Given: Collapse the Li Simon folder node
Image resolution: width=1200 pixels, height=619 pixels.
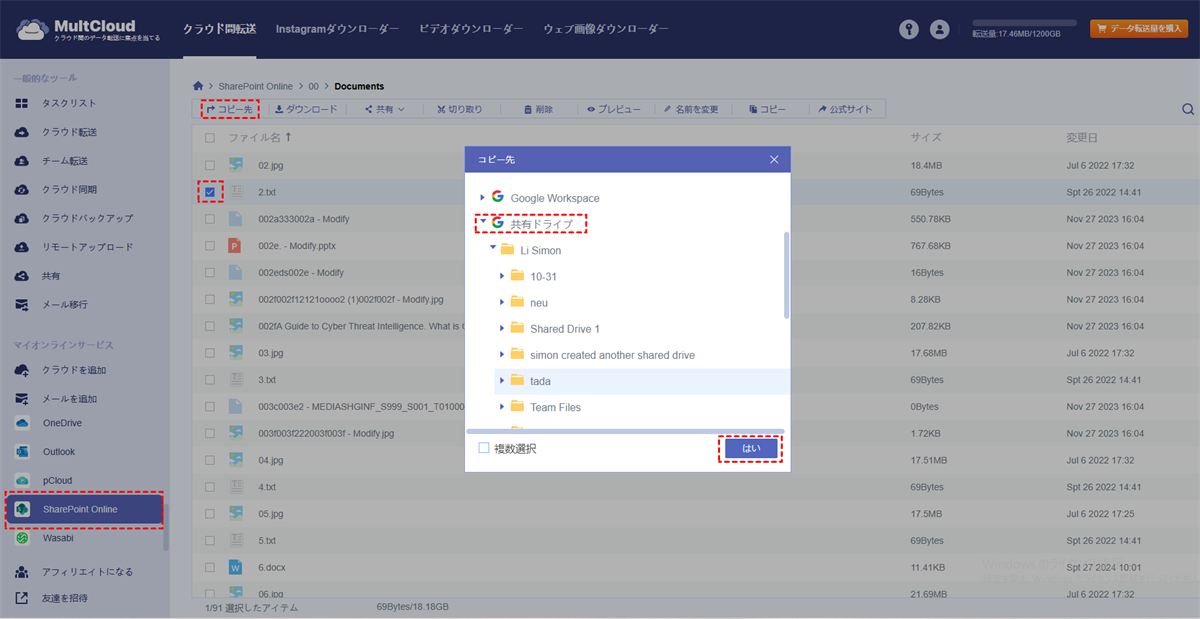Looking at the screenshot, I should click(x=492, y=250).
